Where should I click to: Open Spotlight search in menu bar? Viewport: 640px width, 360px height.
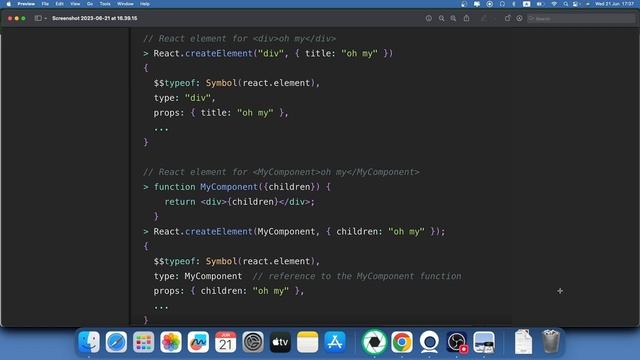[566, 4]
